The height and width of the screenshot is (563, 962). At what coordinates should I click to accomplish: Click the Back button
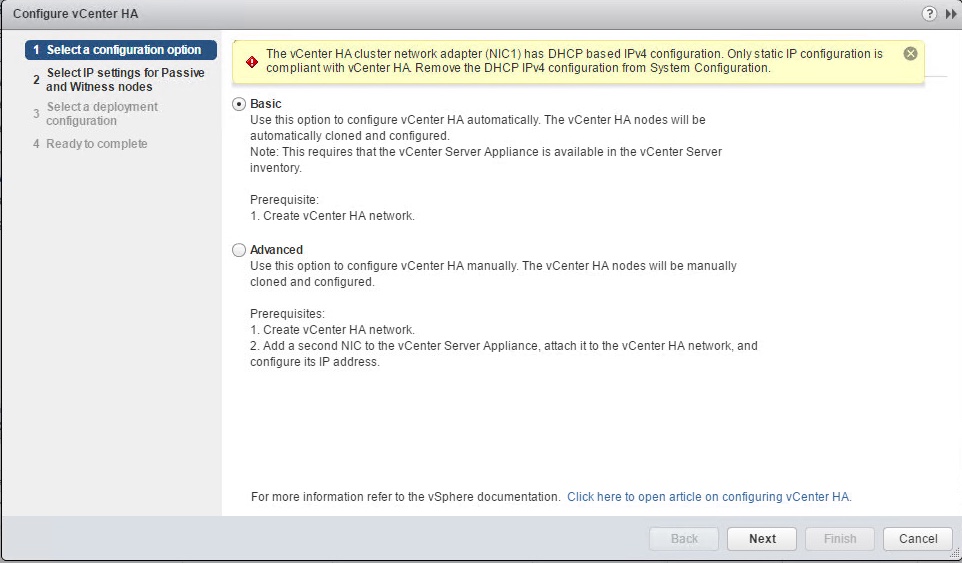(x=684, y=539)
